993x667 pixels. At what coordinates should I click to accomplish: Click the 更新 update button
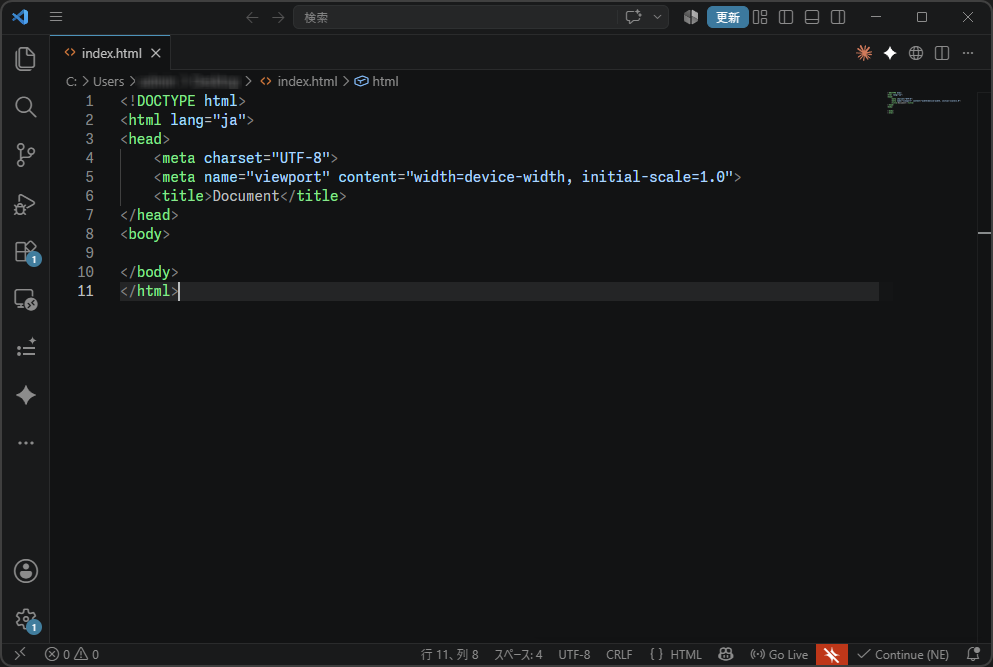(727, 17)
